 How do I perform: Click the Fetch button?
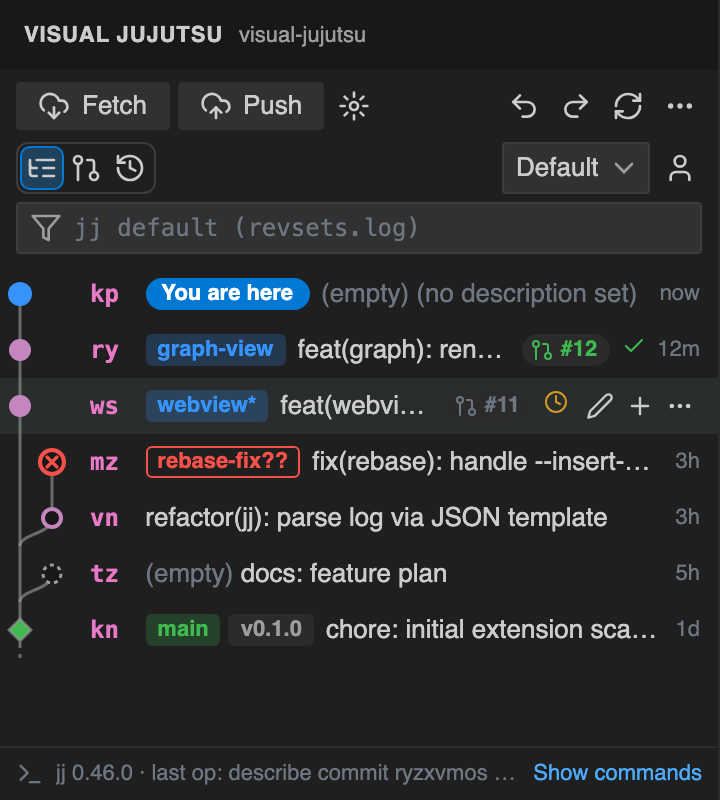tap(93, 106)
